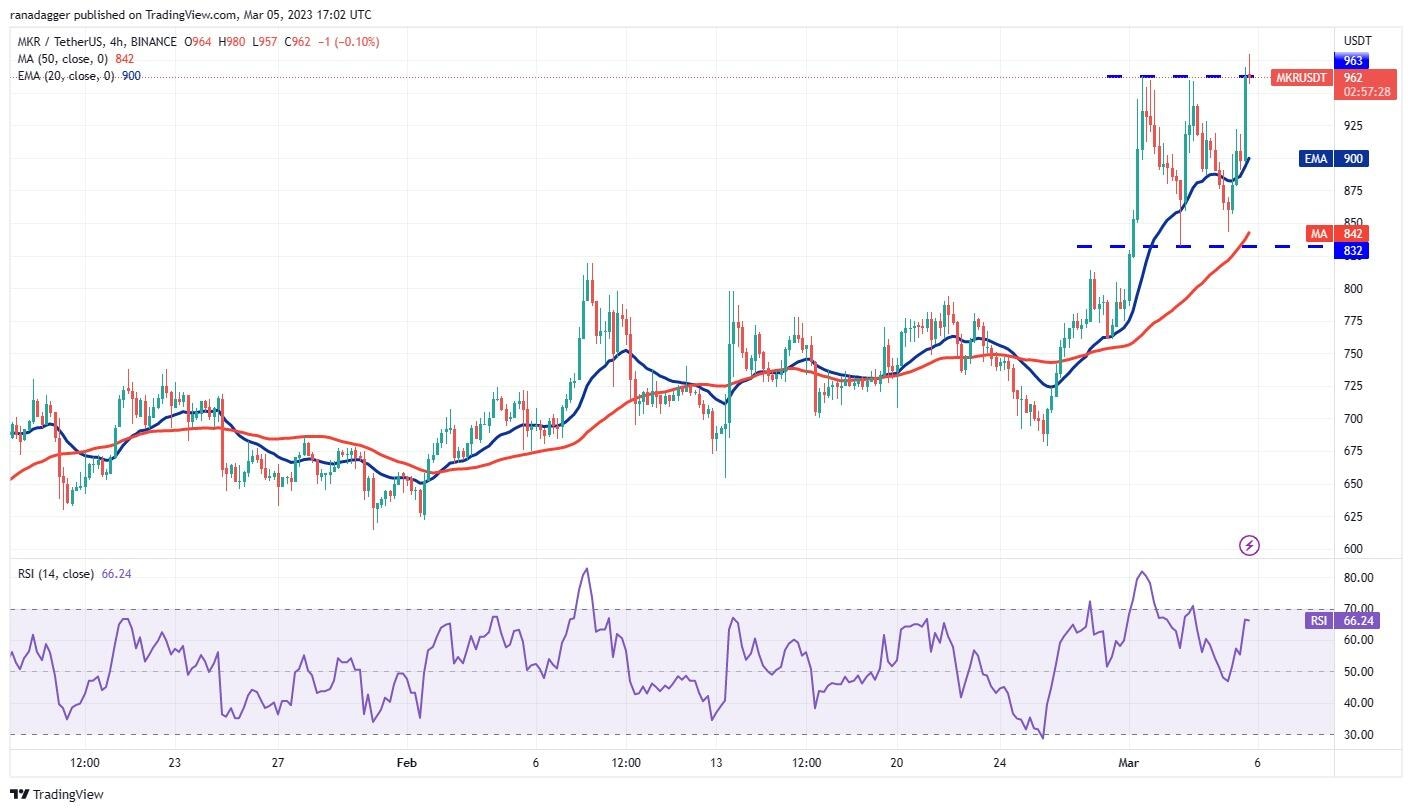The width and height of the screenshot is (1412, 812).
Task: Click the lightning bolt icon on chart
Action: 1249,545
